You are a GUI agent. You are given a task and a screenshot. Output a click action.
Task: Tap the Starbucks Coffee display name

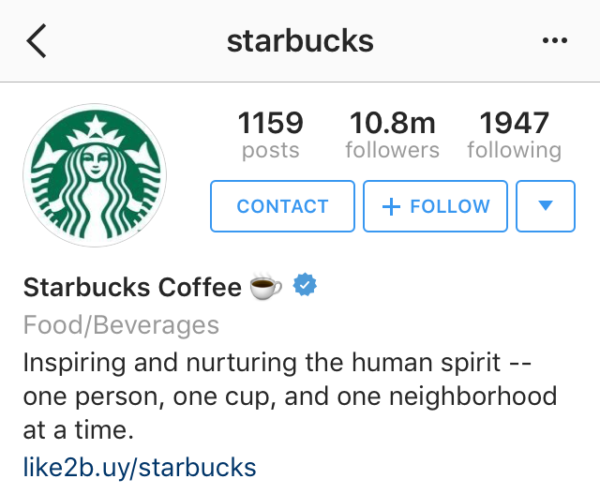point(132,287)
